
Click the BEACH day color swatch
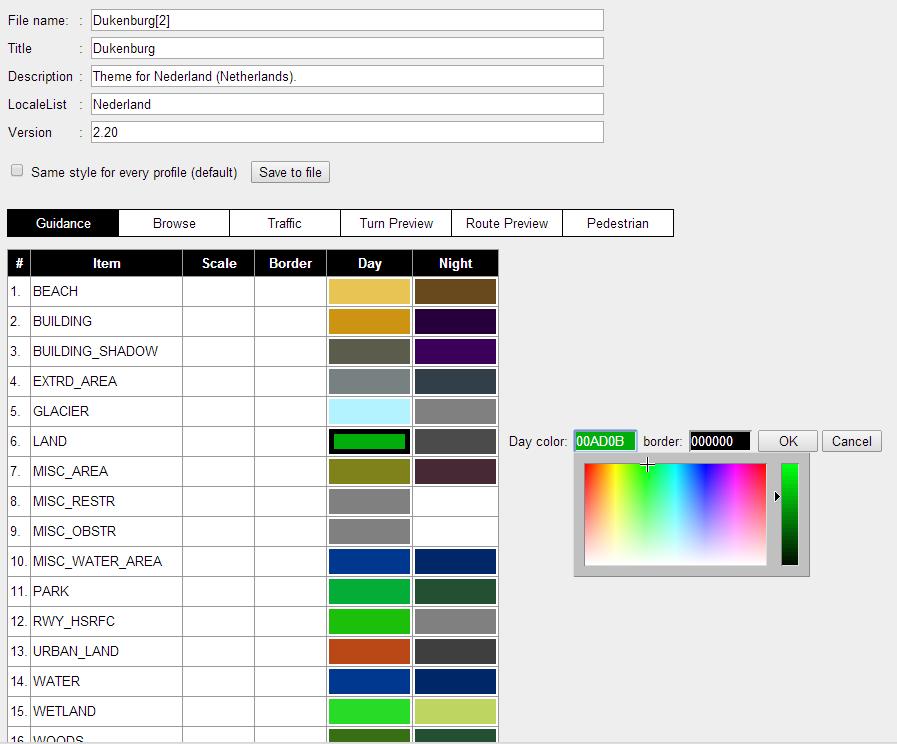(x=369, y=292)
